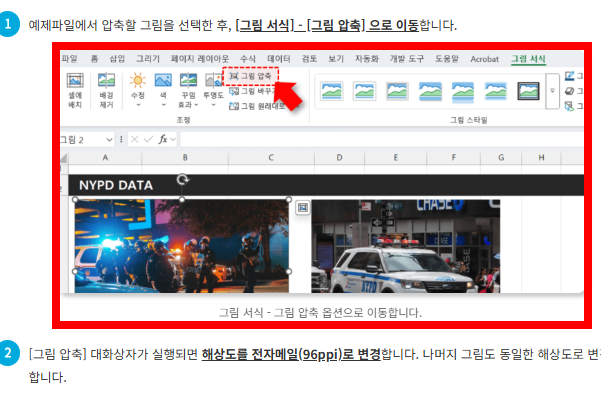The image size is (601, 398).
Task: Switch to the 수식 tab
Action: click(248, 59)
